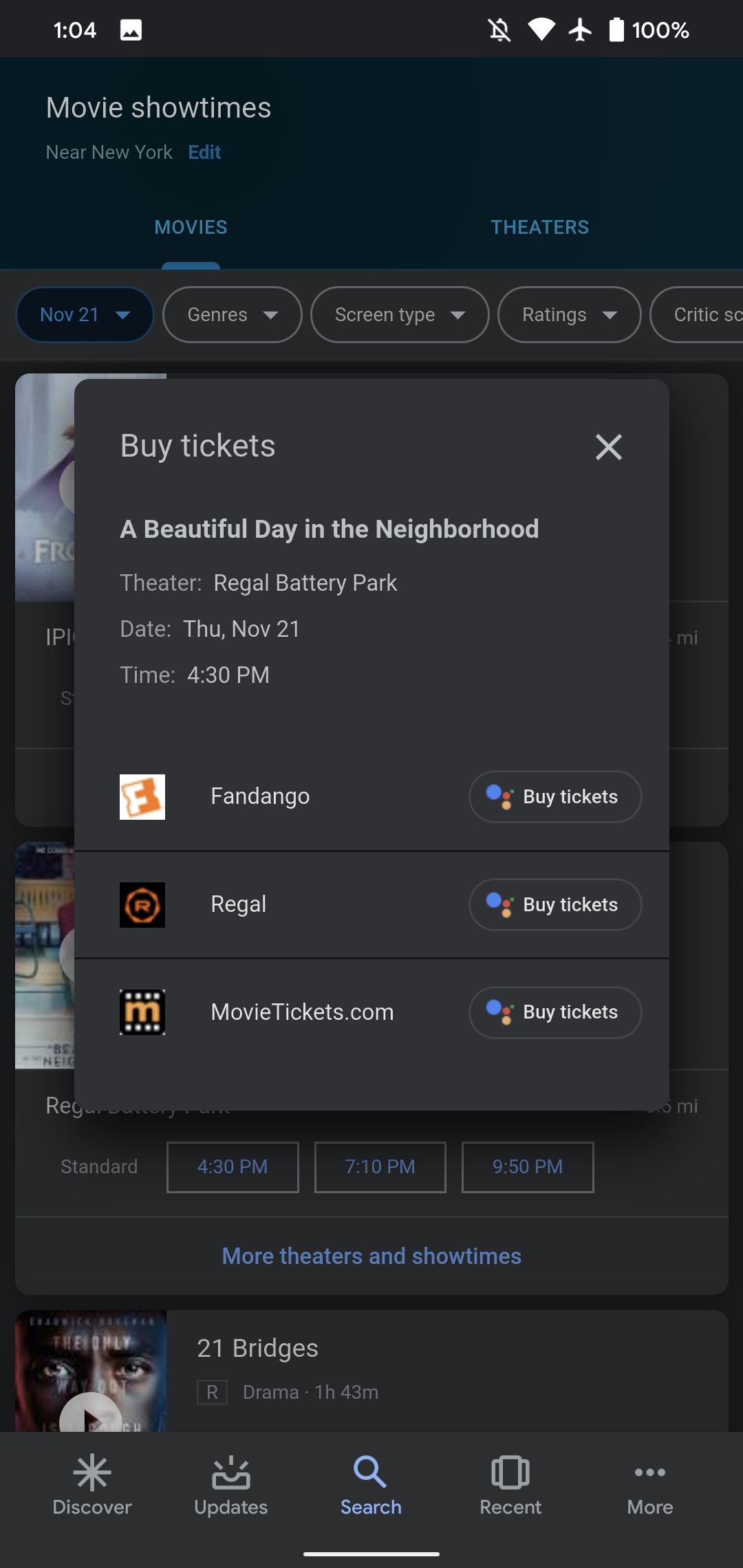
Task: Switch to the THEATERS tab
Action: click(539, 227)
